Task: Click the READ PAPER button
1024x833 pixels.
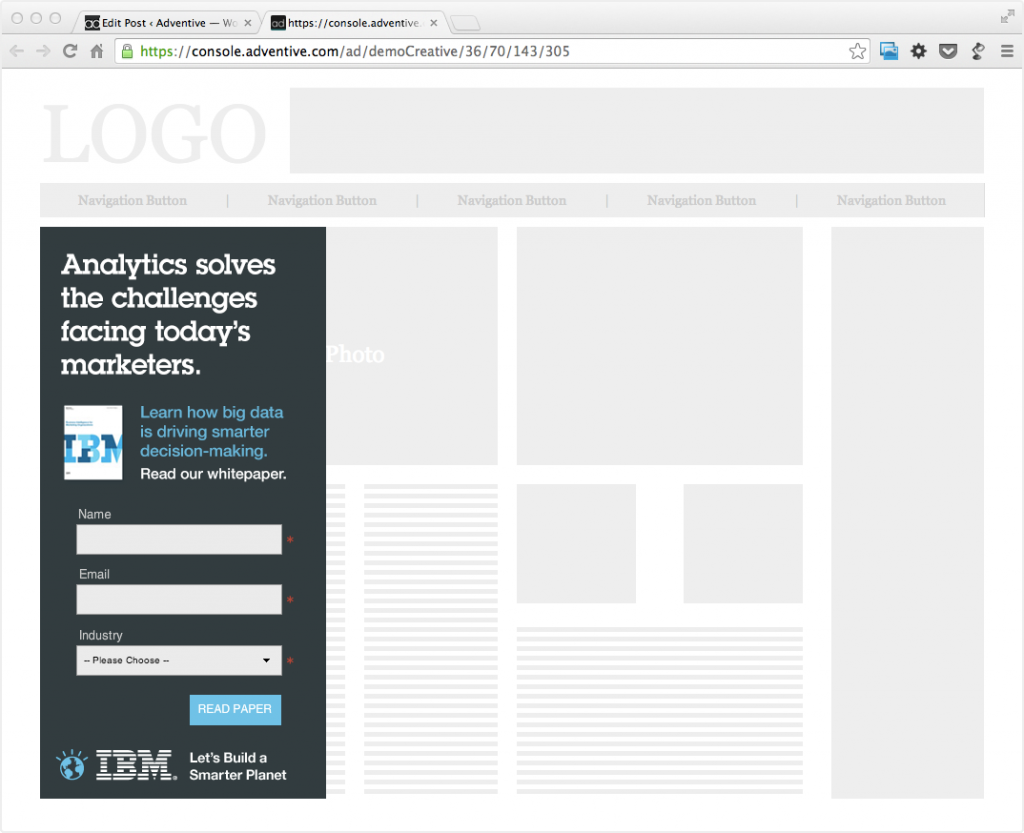Action: [x=235, y=710]
